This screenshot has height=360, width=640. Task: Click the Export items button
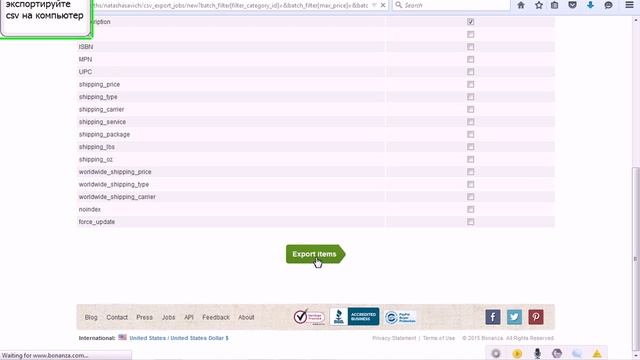pos(315,254)
